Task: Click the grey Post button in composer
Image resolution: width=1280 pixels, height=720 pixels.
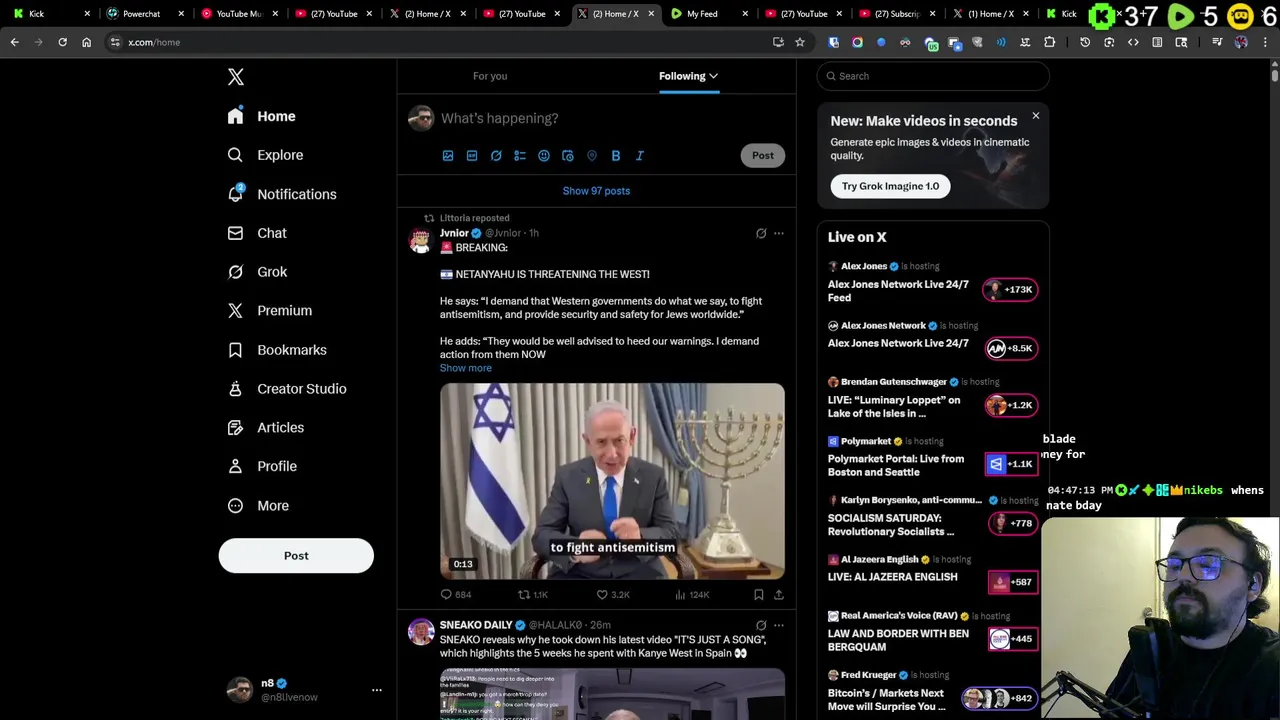Action: pyautogui.click(x=763, y=155)
